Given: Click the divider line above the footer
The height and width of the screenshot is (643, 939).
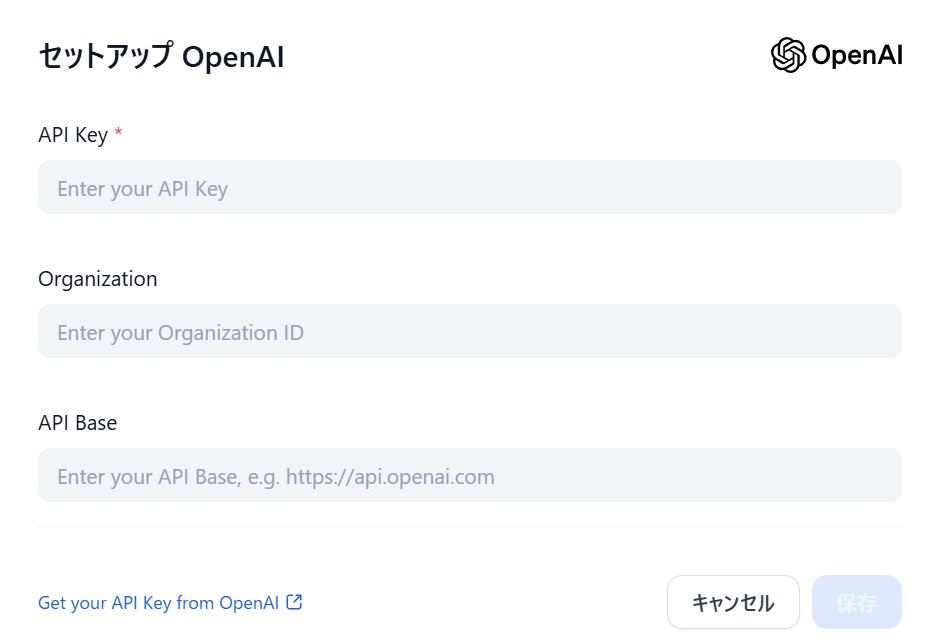Looking at the screenshot, I should point(470,527).
